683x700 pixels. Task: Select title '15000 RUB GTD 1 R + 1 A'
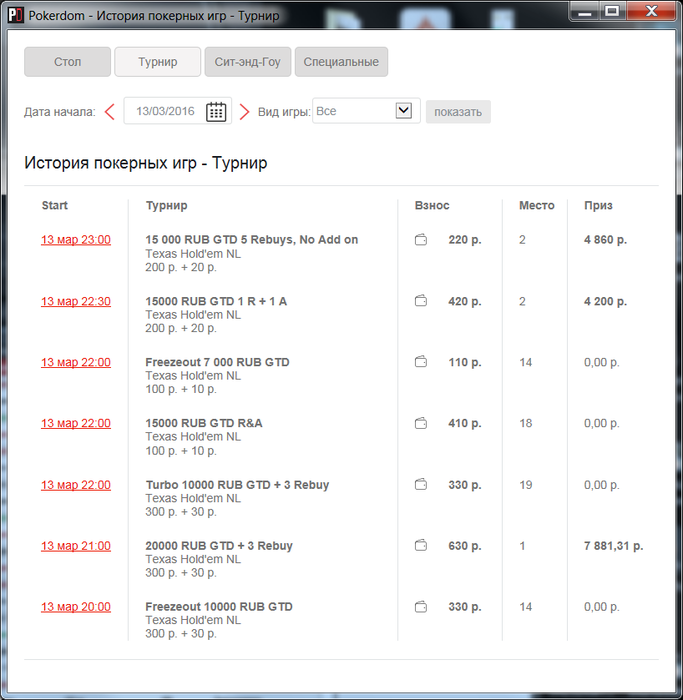216,301
